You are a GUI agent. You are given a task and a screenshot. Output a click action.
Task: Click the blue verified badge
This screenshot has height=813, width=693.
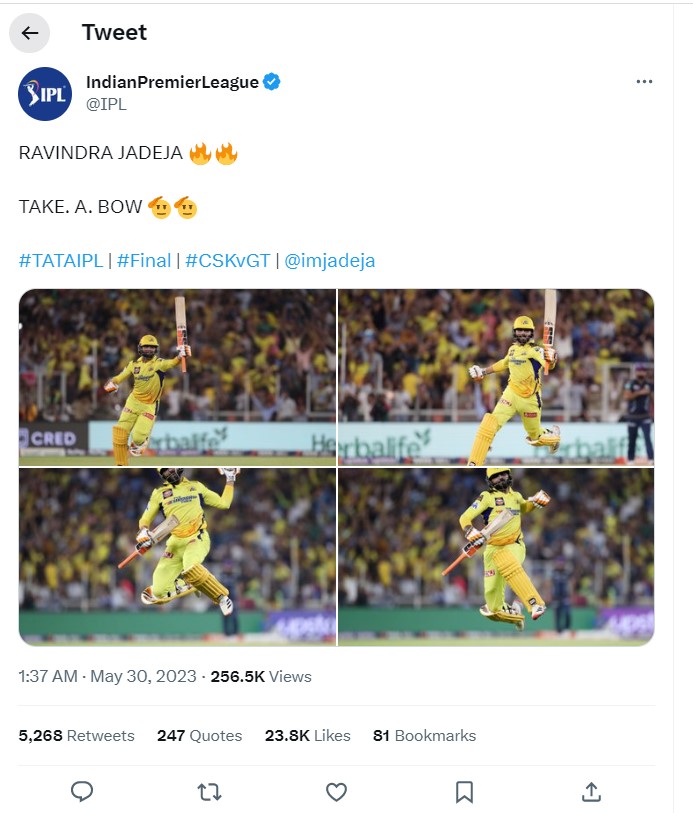pos(272,82)
